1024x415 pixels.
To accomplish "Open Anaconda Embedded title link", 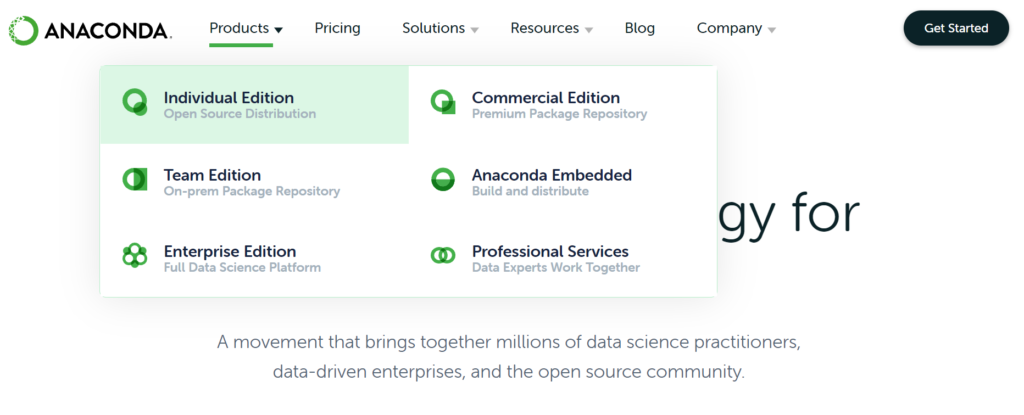I will click(551, 175).
